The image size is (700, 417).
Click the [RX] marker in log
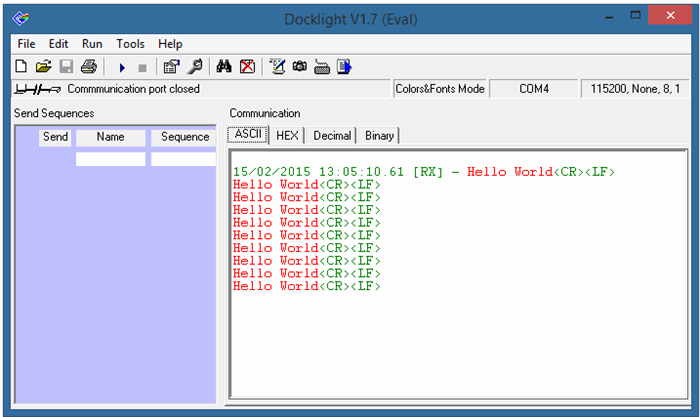(x=428, y=172)
